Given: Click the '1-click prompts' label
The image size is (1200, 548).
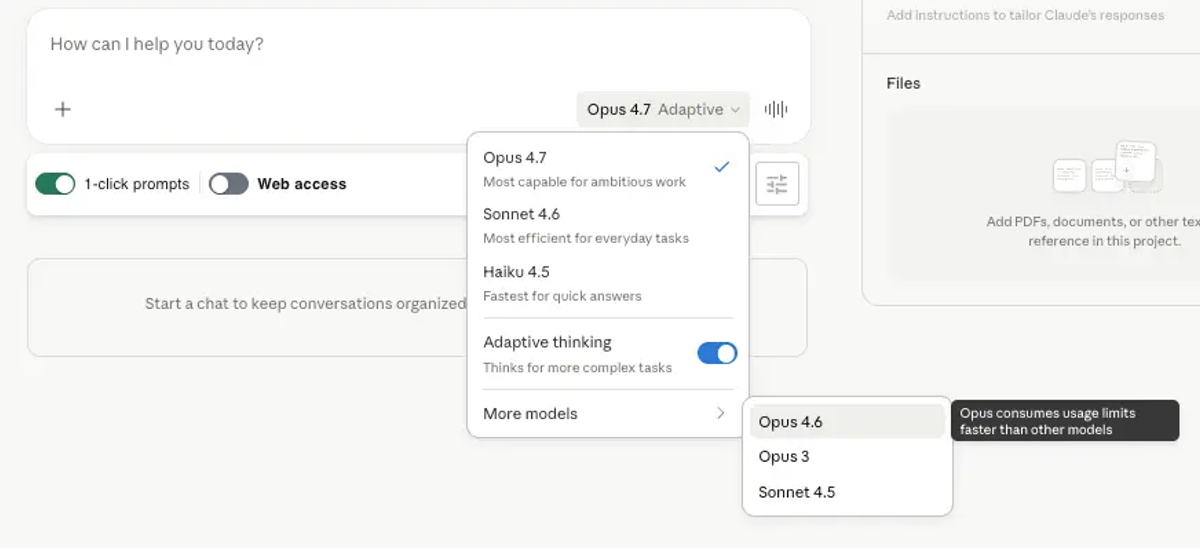Looking at the screenshot, I should [136, 184].
